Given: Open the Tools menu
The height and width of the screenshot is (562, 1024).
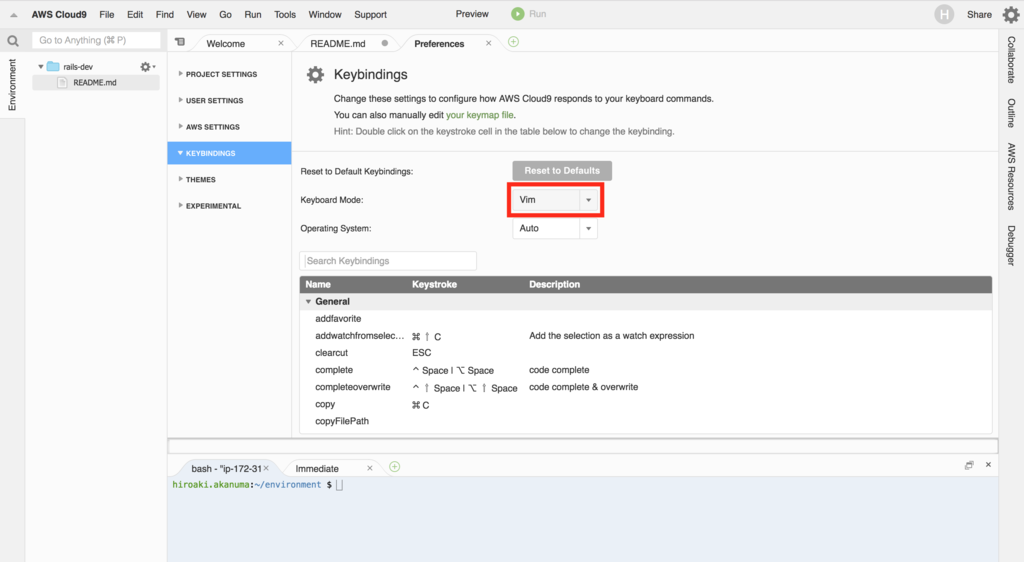Looking at the screenshot, I should coord(285,14).
